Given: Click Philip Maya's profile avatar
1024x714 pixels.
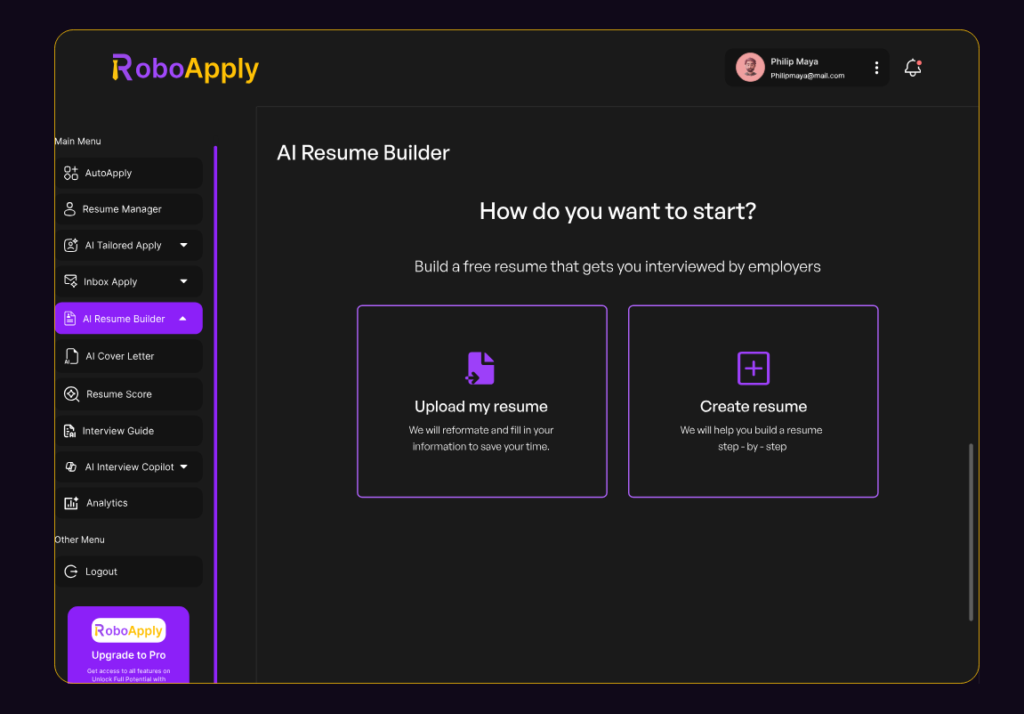Looking at the screenshot, I should tap(750, 67).
